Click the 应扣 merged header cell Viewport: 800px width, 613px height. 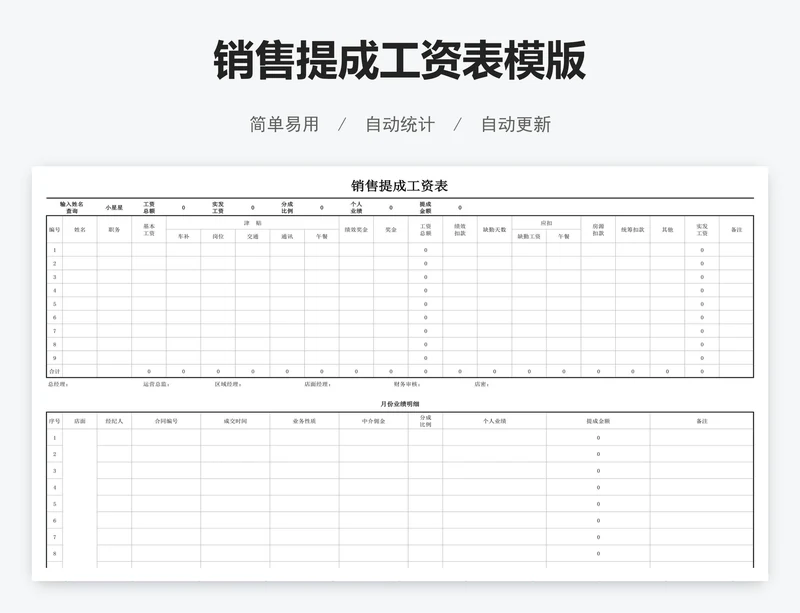(546, 223)
